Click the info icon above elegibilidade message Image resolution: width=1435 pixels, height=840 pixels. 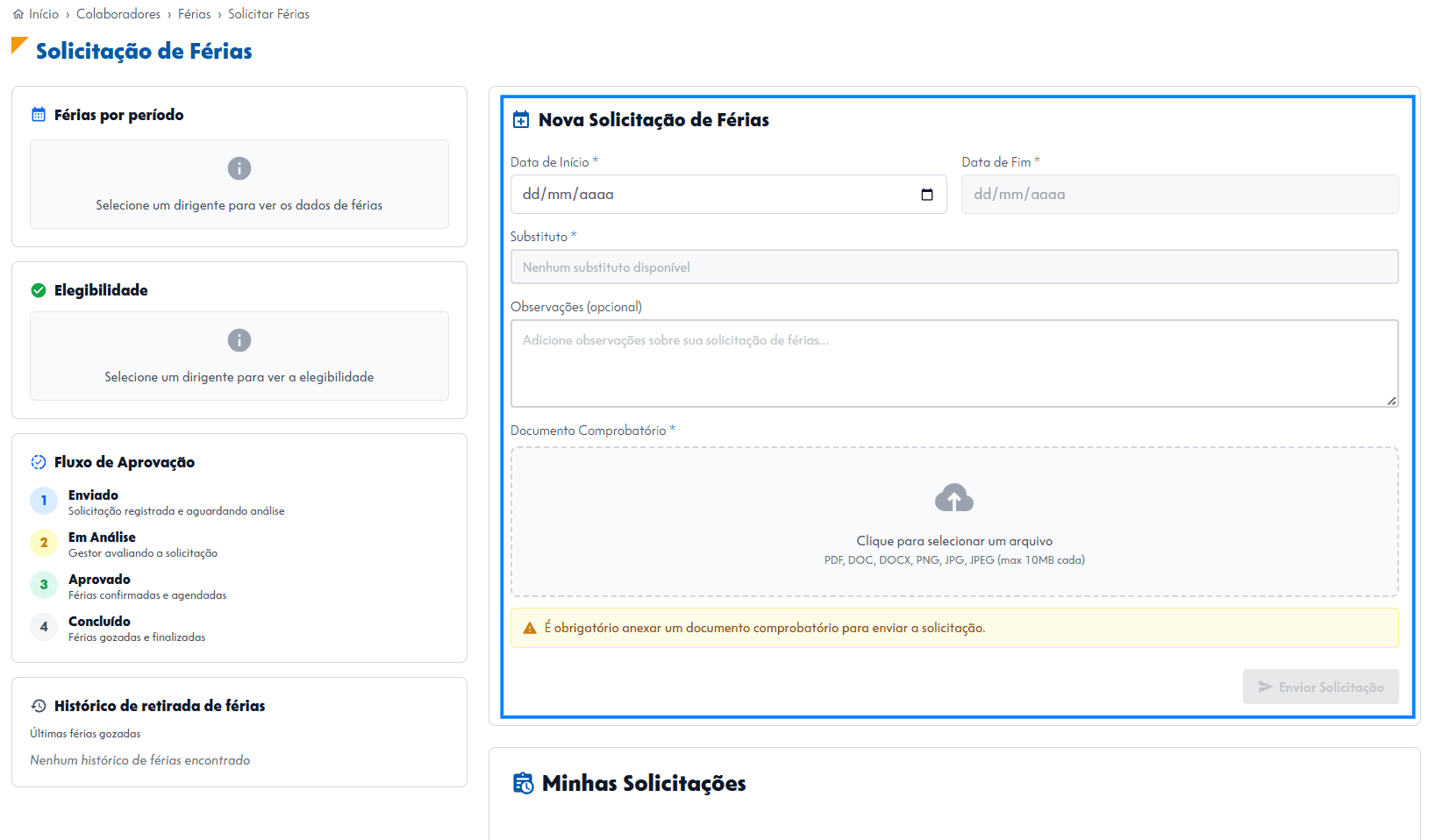(239, 340)
